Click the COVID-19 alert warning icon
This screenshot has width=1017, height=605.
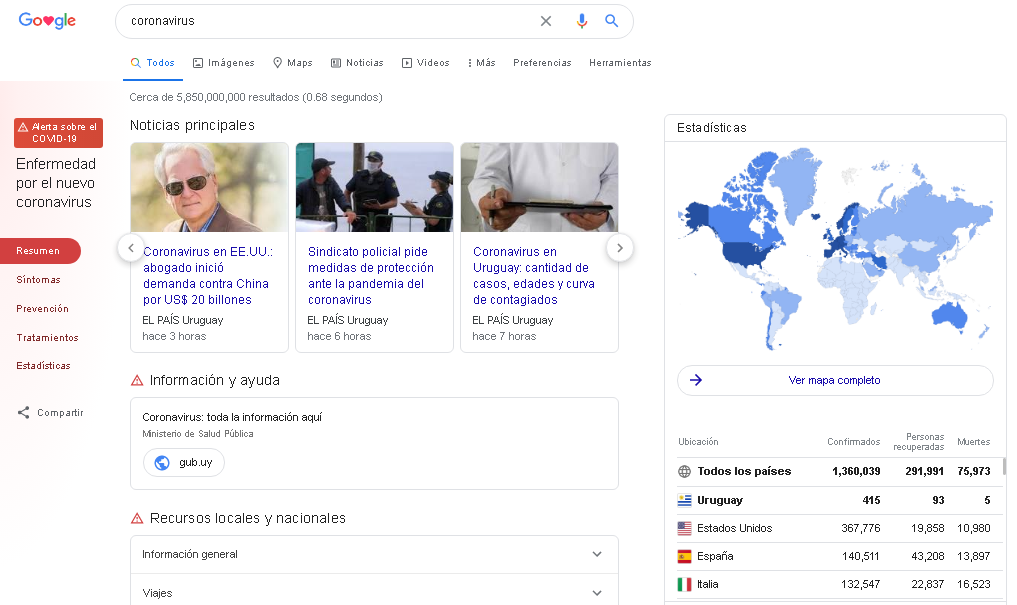click(24, 126)
